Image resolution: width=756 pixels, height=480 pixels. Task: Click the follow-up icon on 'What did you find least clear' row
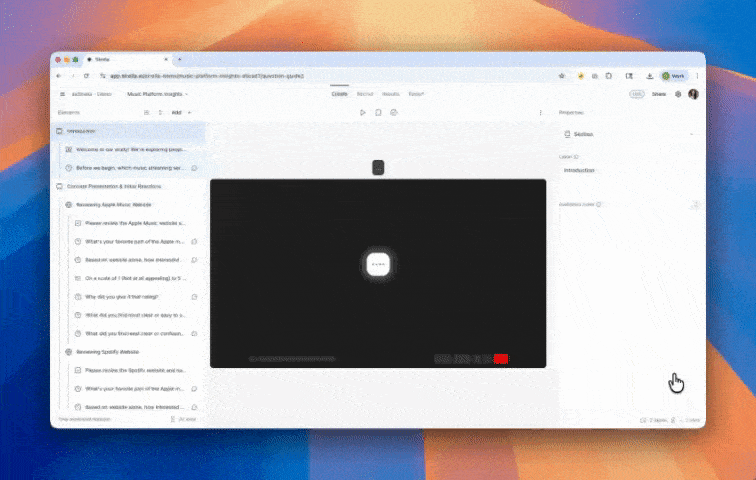pyautogui.click(x=194, y=333)
